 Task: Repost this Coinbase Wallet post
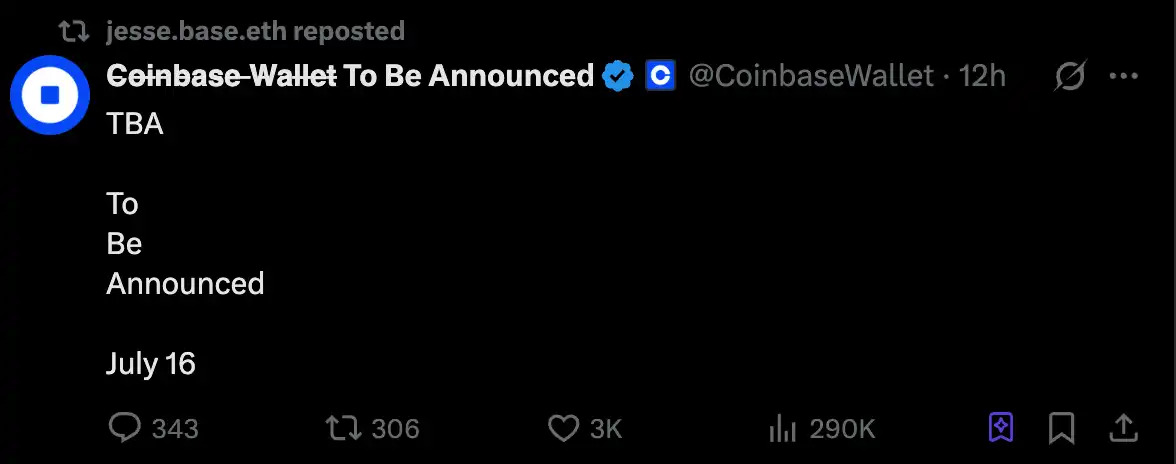coord(343,428)
